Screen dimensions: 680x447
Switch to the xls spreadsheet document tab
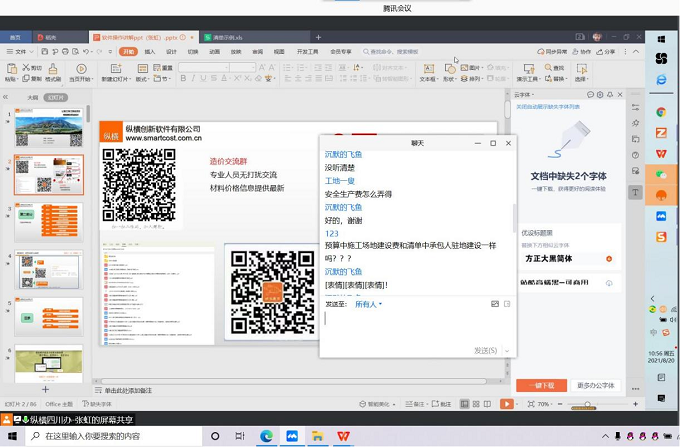[256, 37]
